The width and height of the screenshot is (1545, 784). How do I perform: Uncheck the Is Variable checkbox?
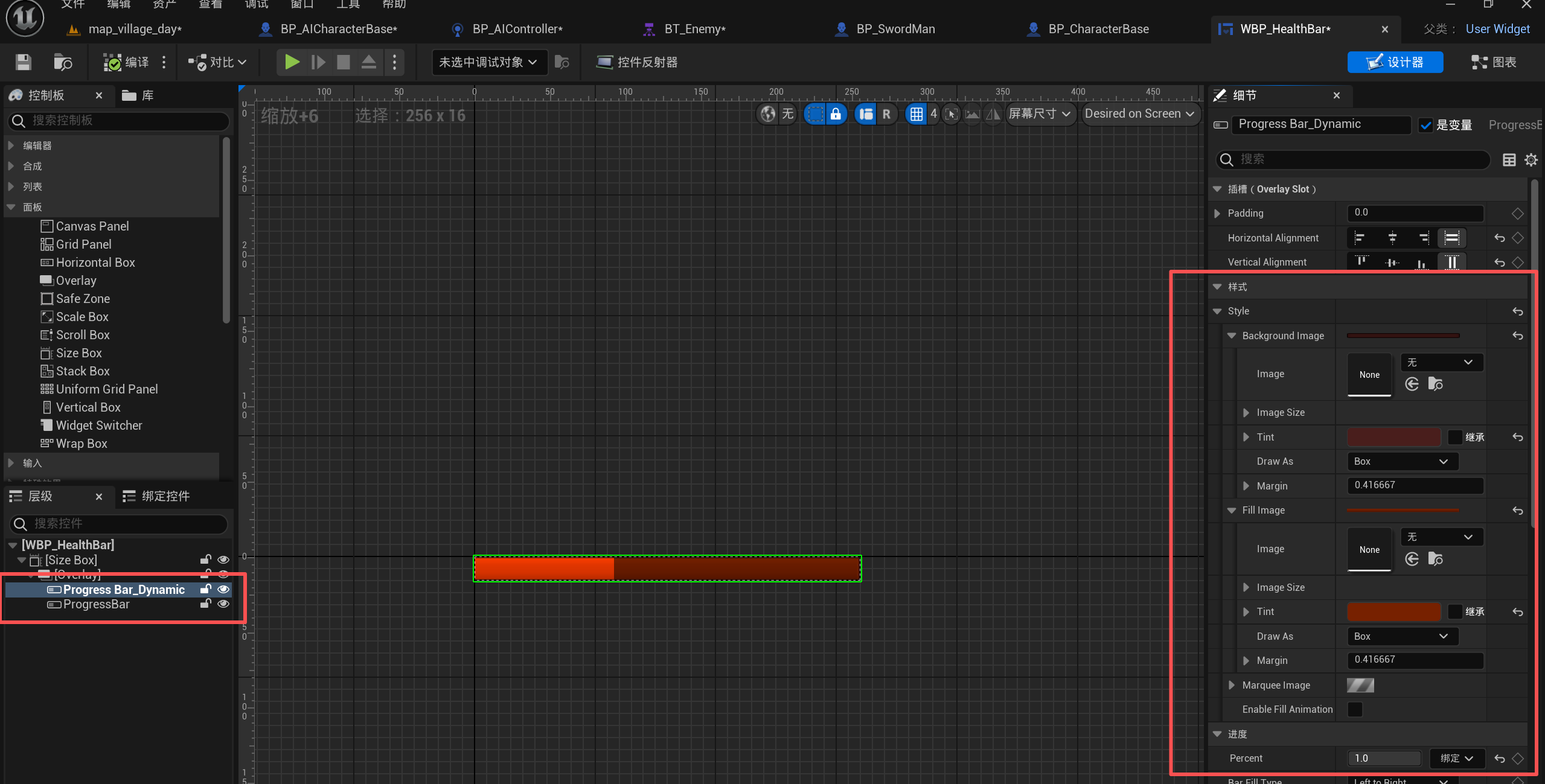pos(1426,126)
